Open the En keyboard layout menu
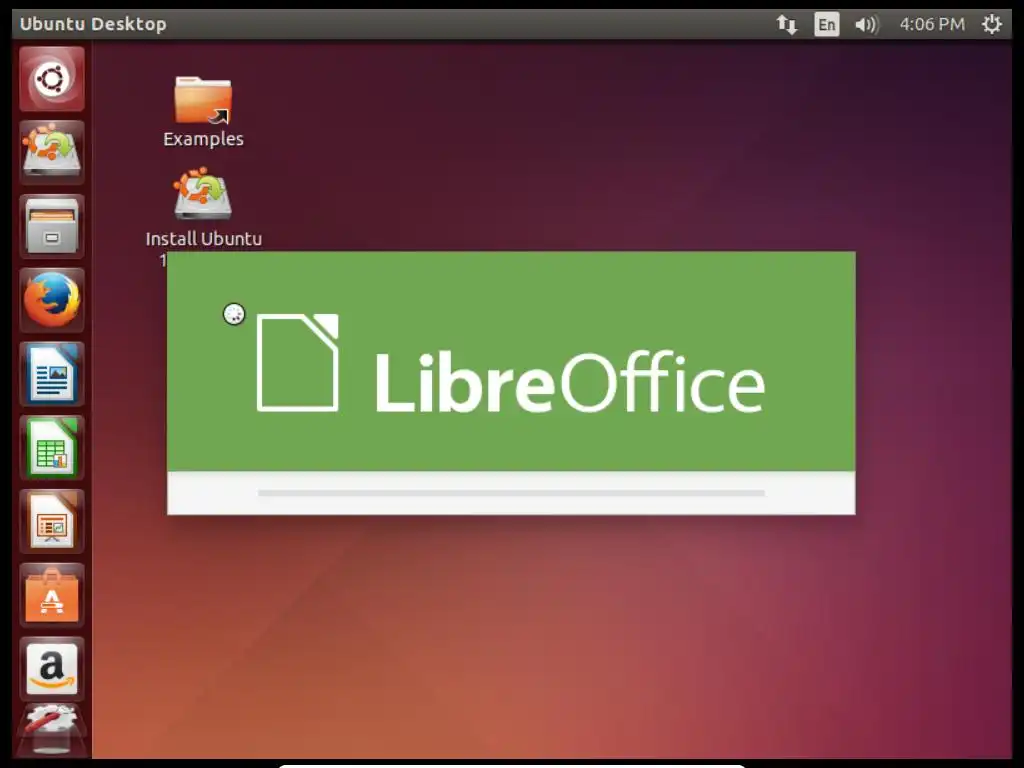 click(x=826, y=25)
